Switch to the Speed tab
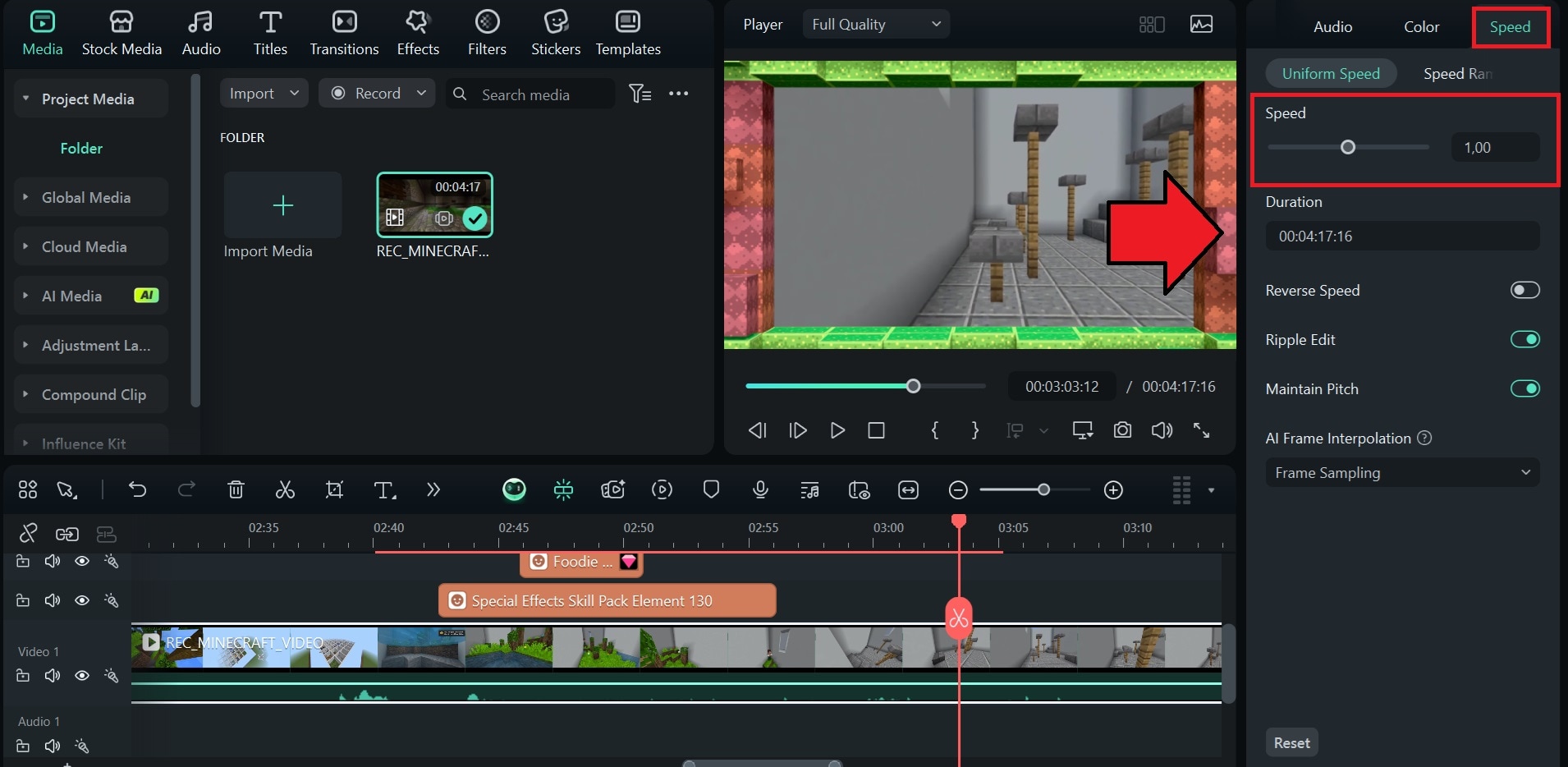This screenshot has width=1568, height=767. [x=1510, y=27]
